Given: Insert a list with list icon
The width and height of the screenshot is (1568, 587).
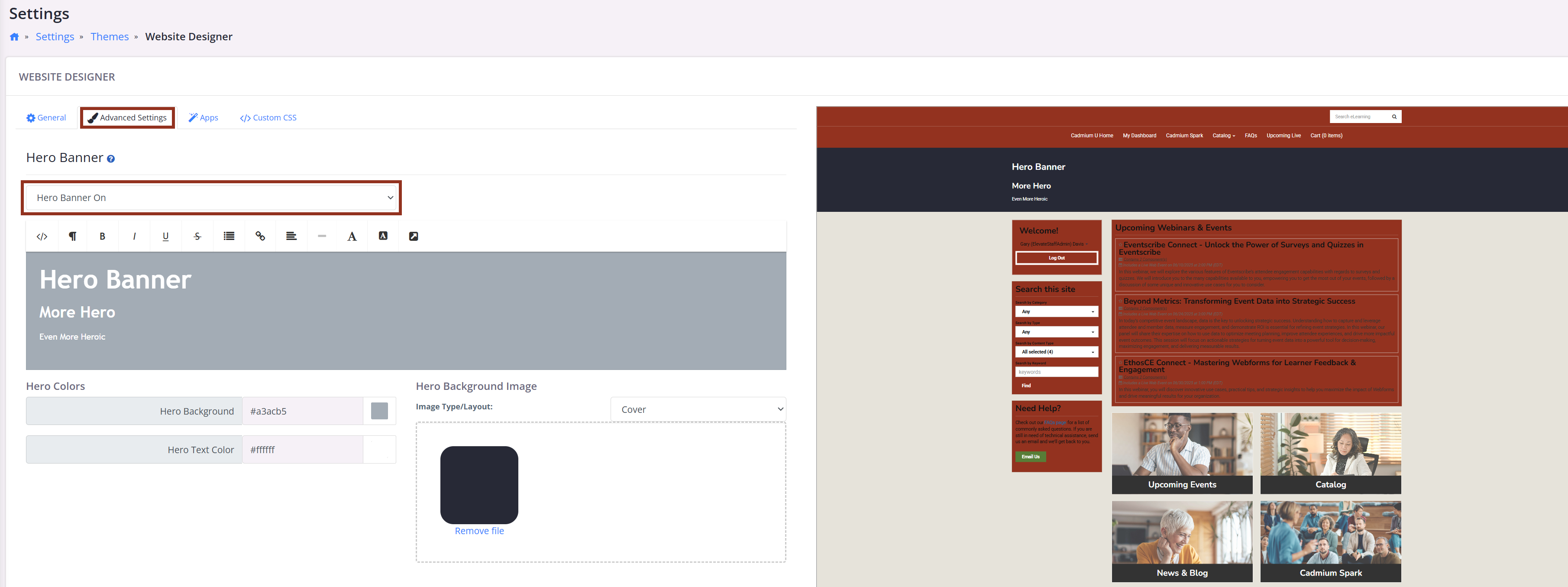Looking at the screenshot, I should tap(229, 236).
